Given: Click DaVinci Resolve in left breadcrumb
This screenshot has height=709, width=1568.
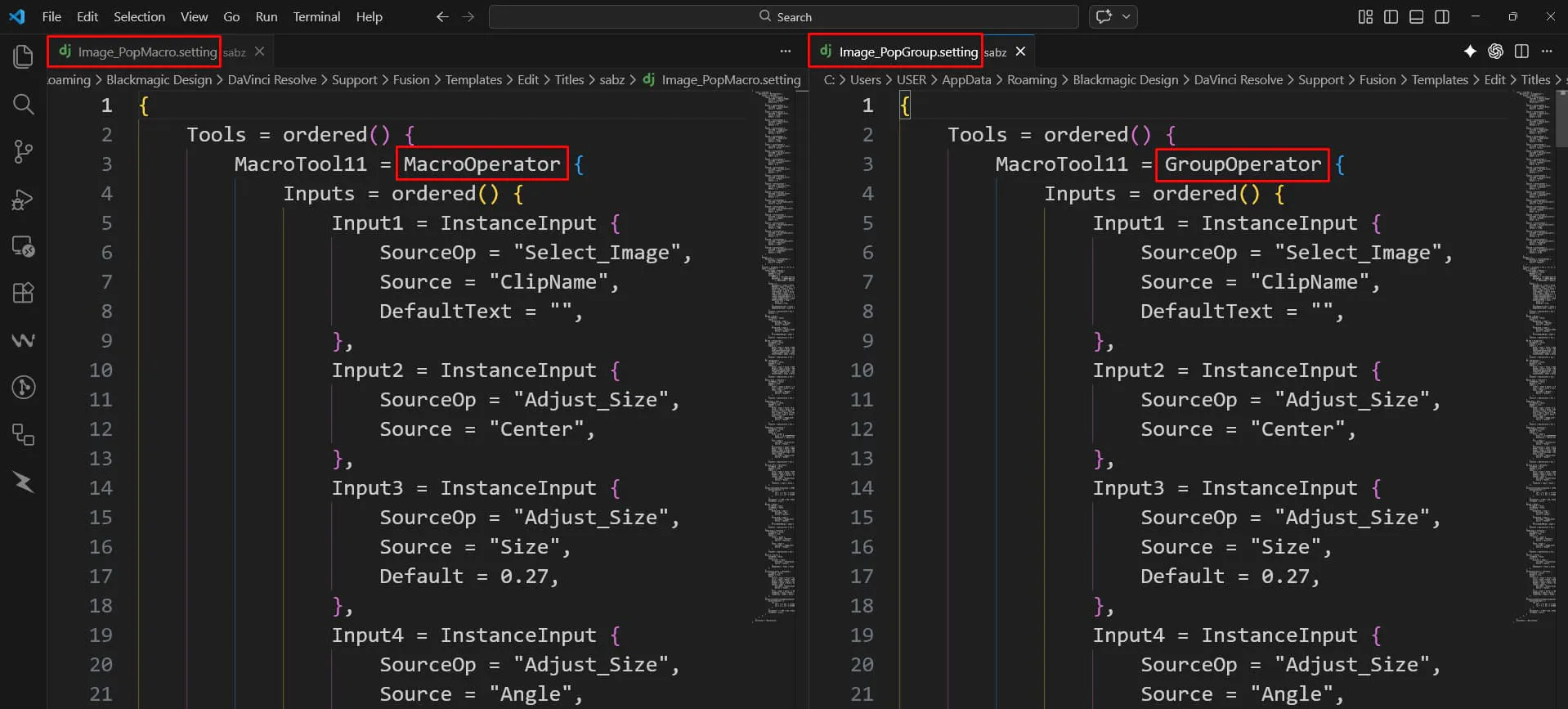Looking at the screenshot, I should [x=271, y=79].
